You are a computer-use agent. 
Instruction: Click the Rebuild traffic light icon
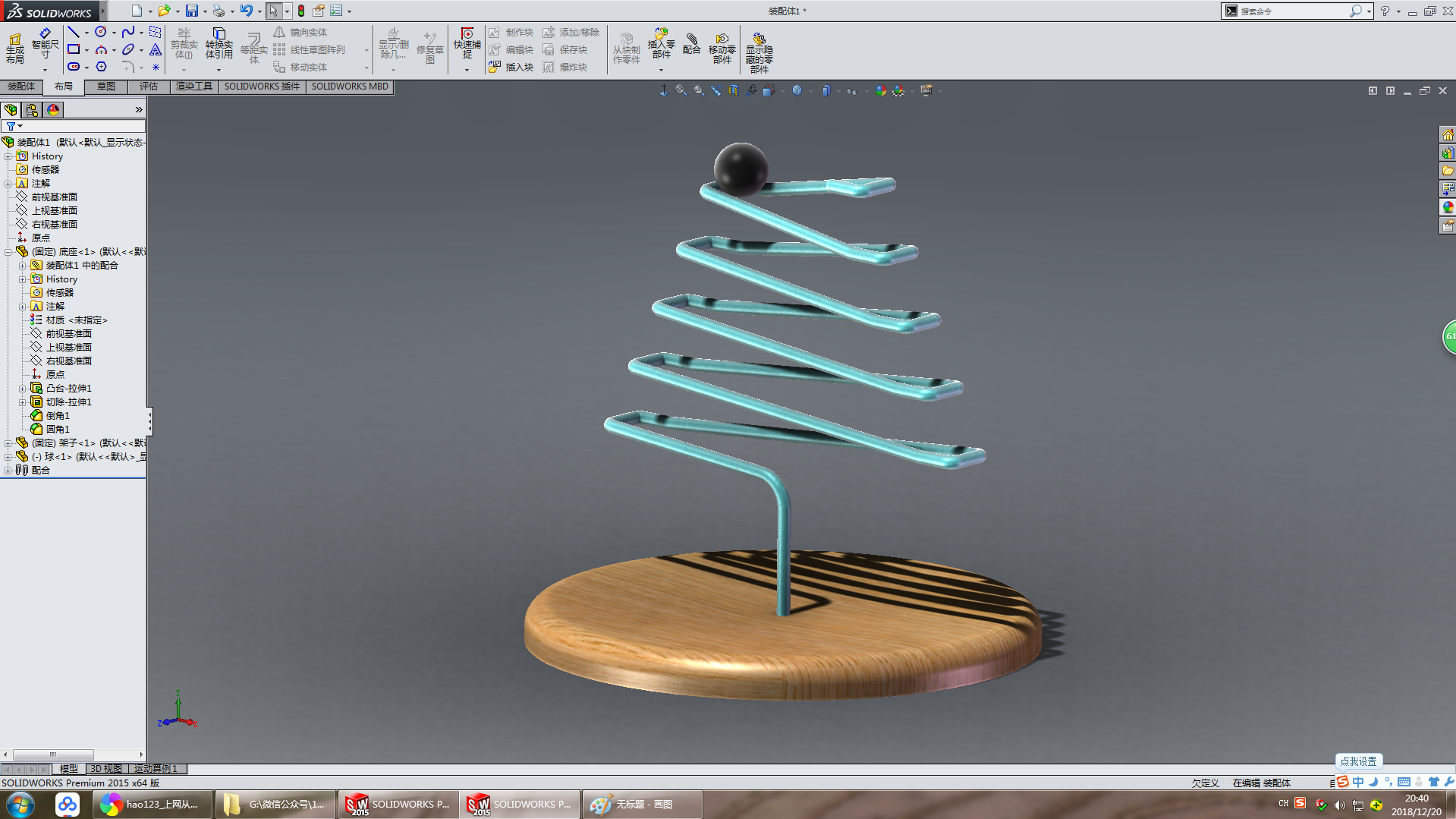coord(301,11)
